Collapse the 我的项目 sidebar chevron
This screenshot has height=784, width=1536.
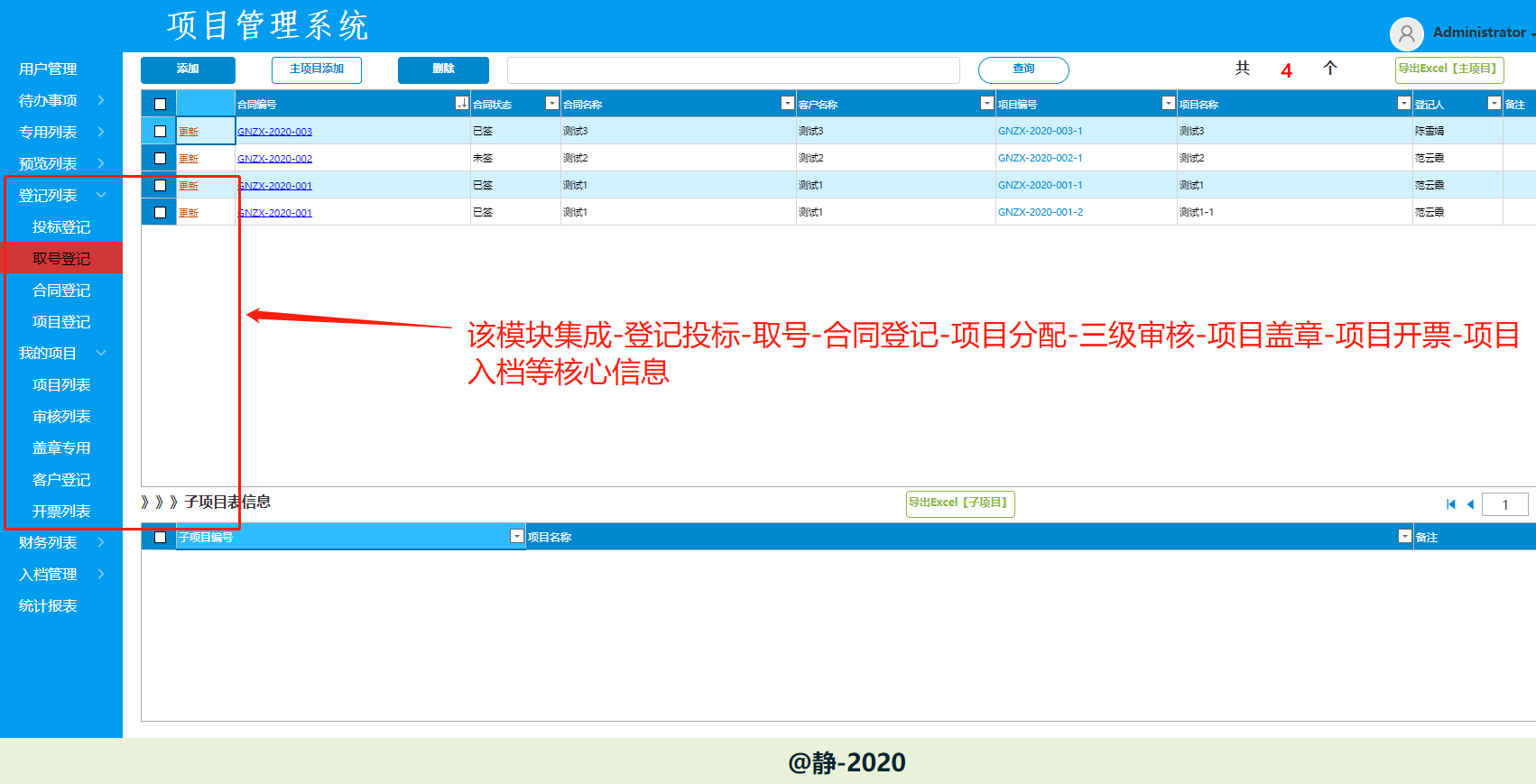101,353
